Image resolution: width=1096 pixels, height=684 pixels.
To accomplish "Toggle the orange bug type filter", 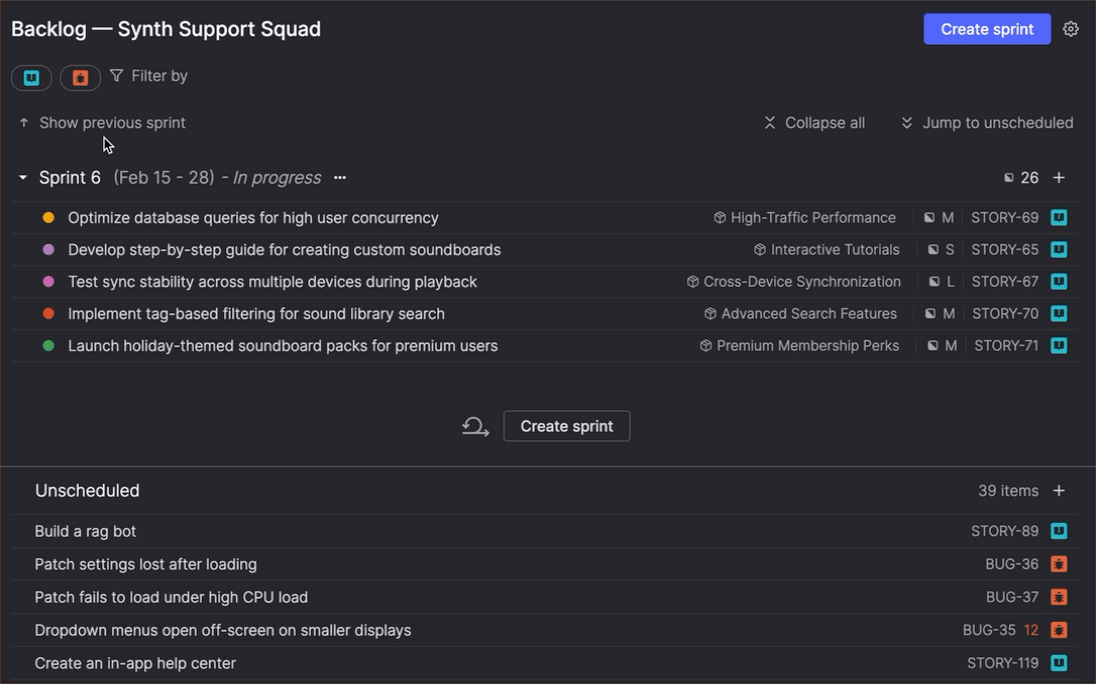I will coord(80,77).
